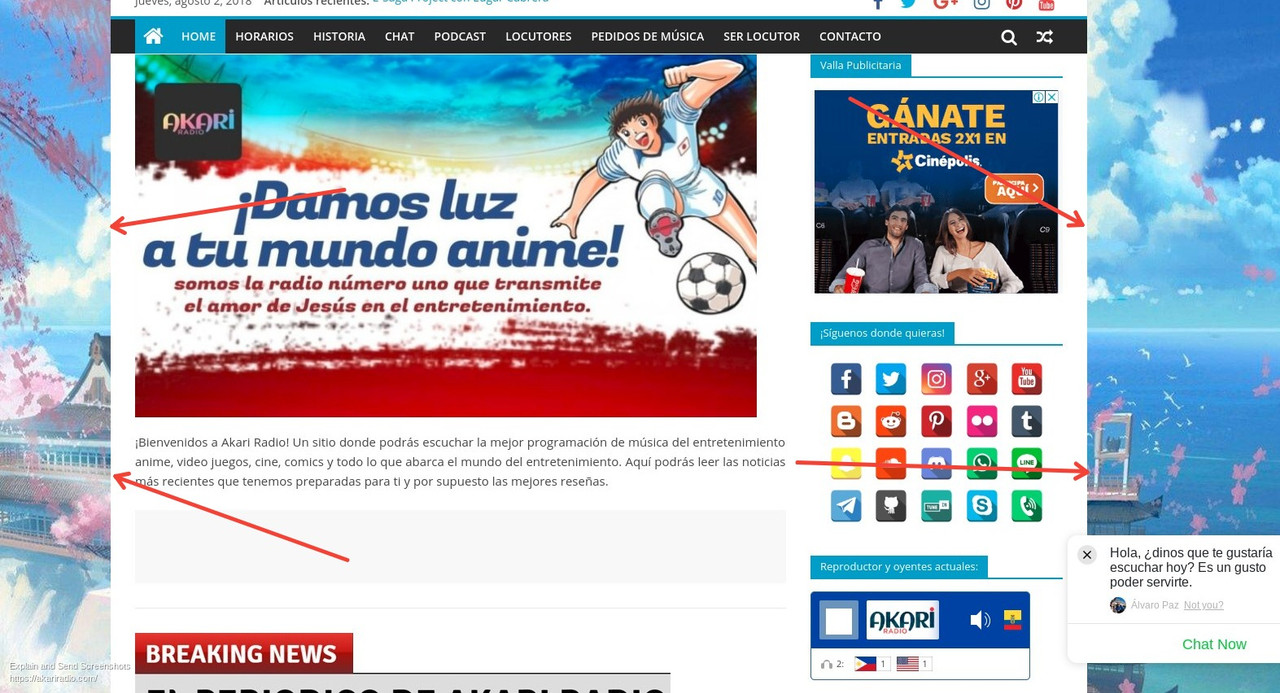The height and width of the screenshot is (693, 1280).
Task: Open the Snapchat icon
Action: [x=846, y=463]
